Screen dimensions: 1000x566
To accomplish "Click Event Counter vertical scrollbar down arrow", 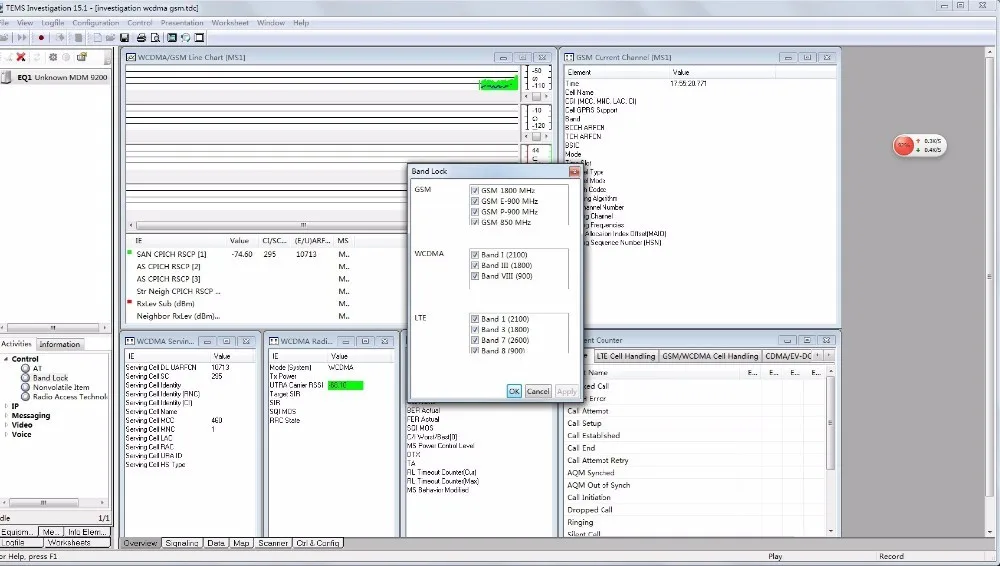I will point(830,530).
